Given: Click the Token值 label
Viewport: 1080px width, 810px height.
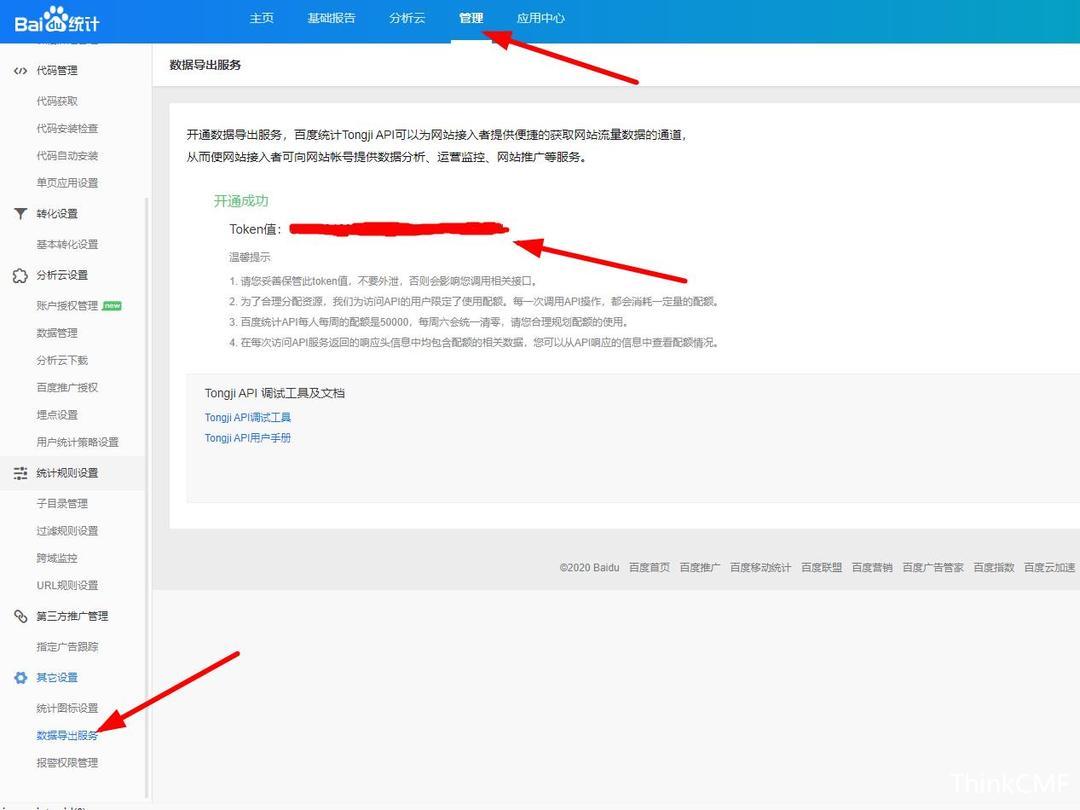Looking at the screenshot, I should 255,229.
